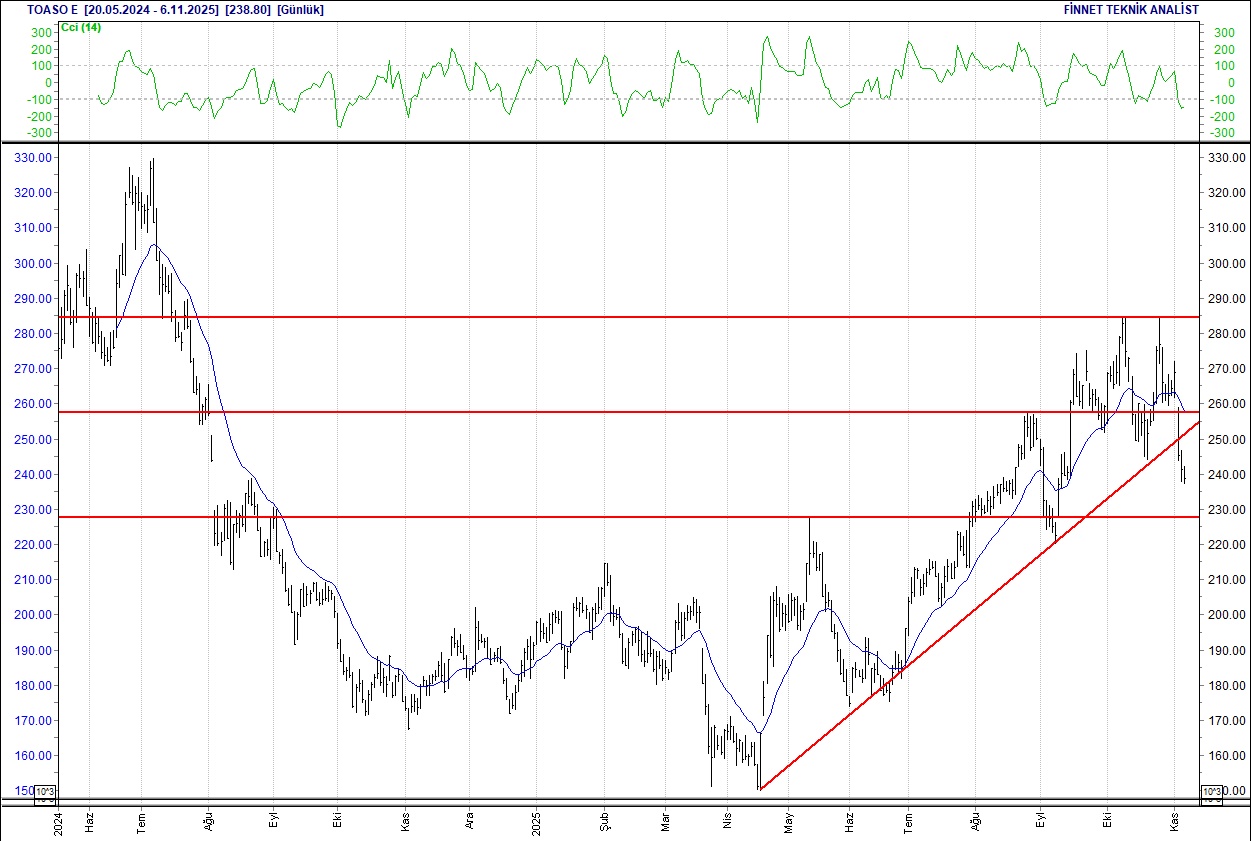Click divider between CCI and price panels

(x=625, y=142)
